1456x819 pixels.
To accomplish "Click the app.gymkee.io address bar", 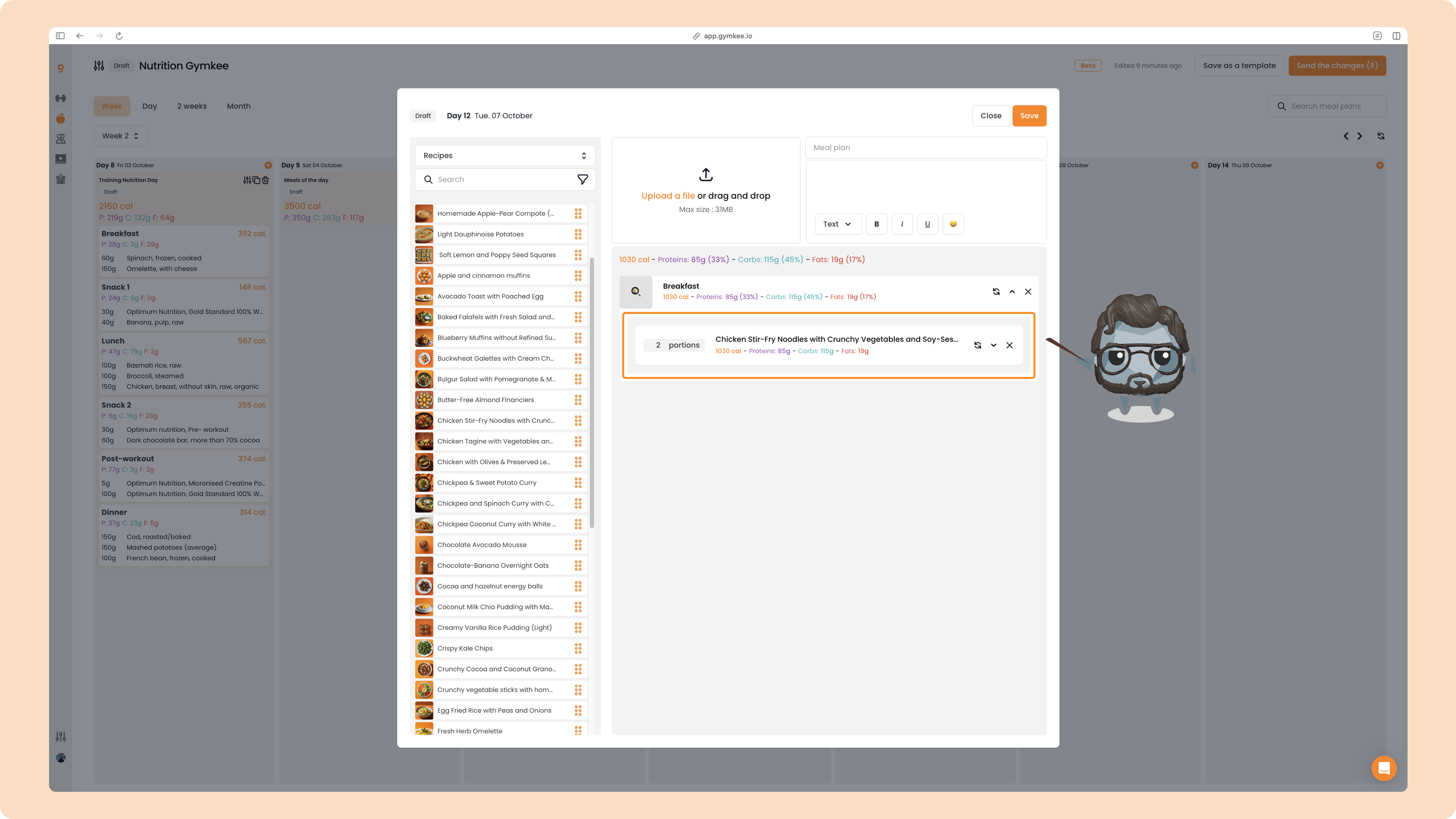I will (722, 36).
